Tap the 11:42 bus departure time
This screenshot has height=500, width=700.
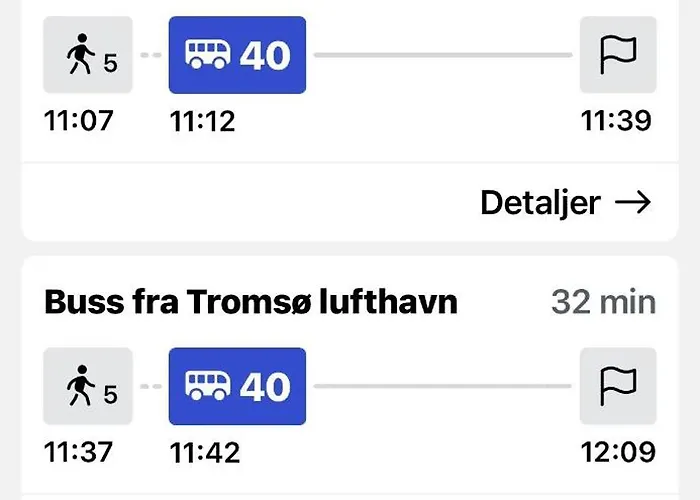(x=205, y=452)
